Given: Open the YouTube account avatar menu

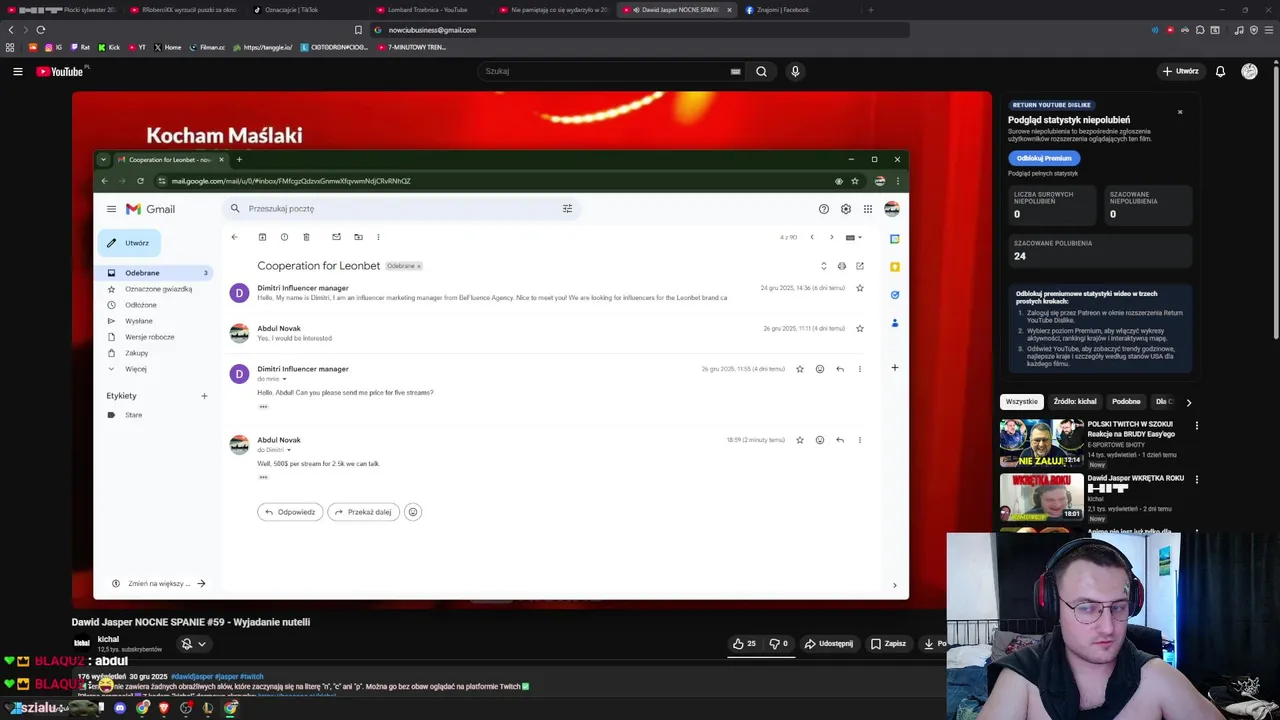Looking at the screenshot, I should click(1249, 71).
